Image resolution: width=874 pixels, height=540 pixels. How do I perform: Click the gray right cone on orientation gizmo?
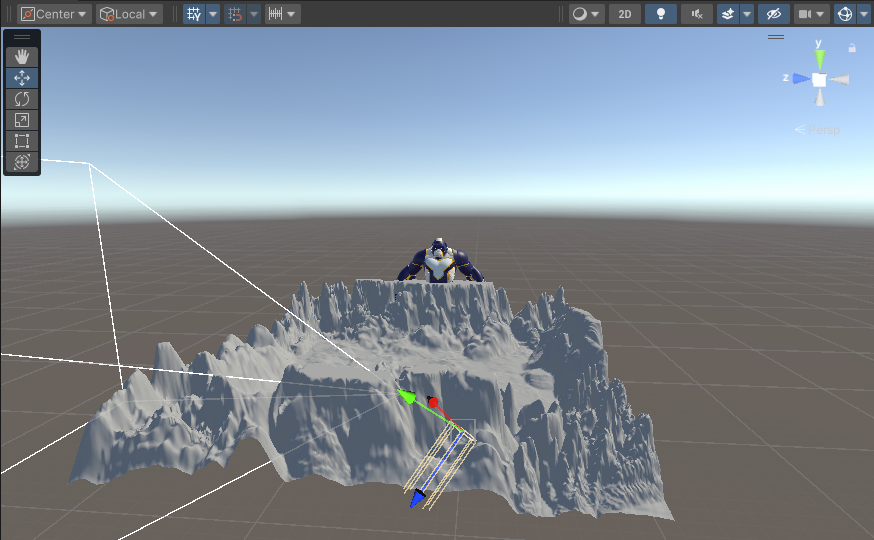coord(839,80)
